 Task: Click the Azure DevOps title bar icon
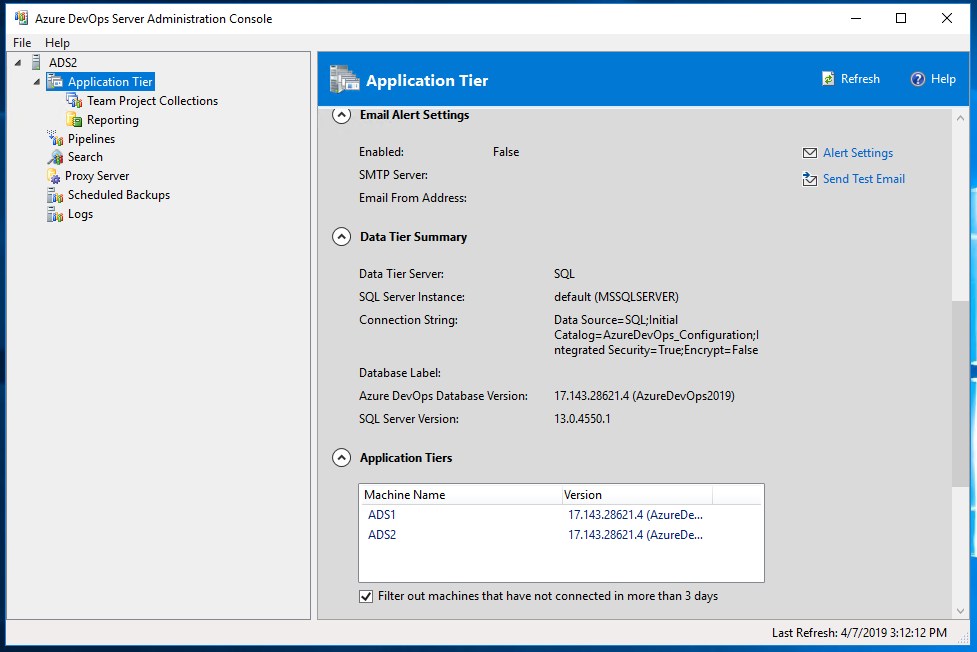pos(21,18)
